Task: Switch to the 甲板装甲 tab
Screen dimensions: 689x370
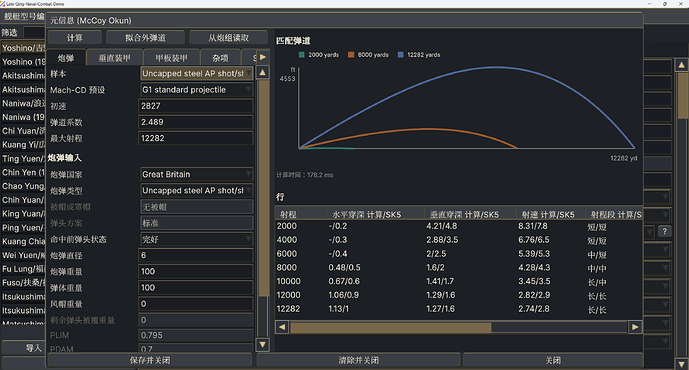Action: click(x=171, y=58)
